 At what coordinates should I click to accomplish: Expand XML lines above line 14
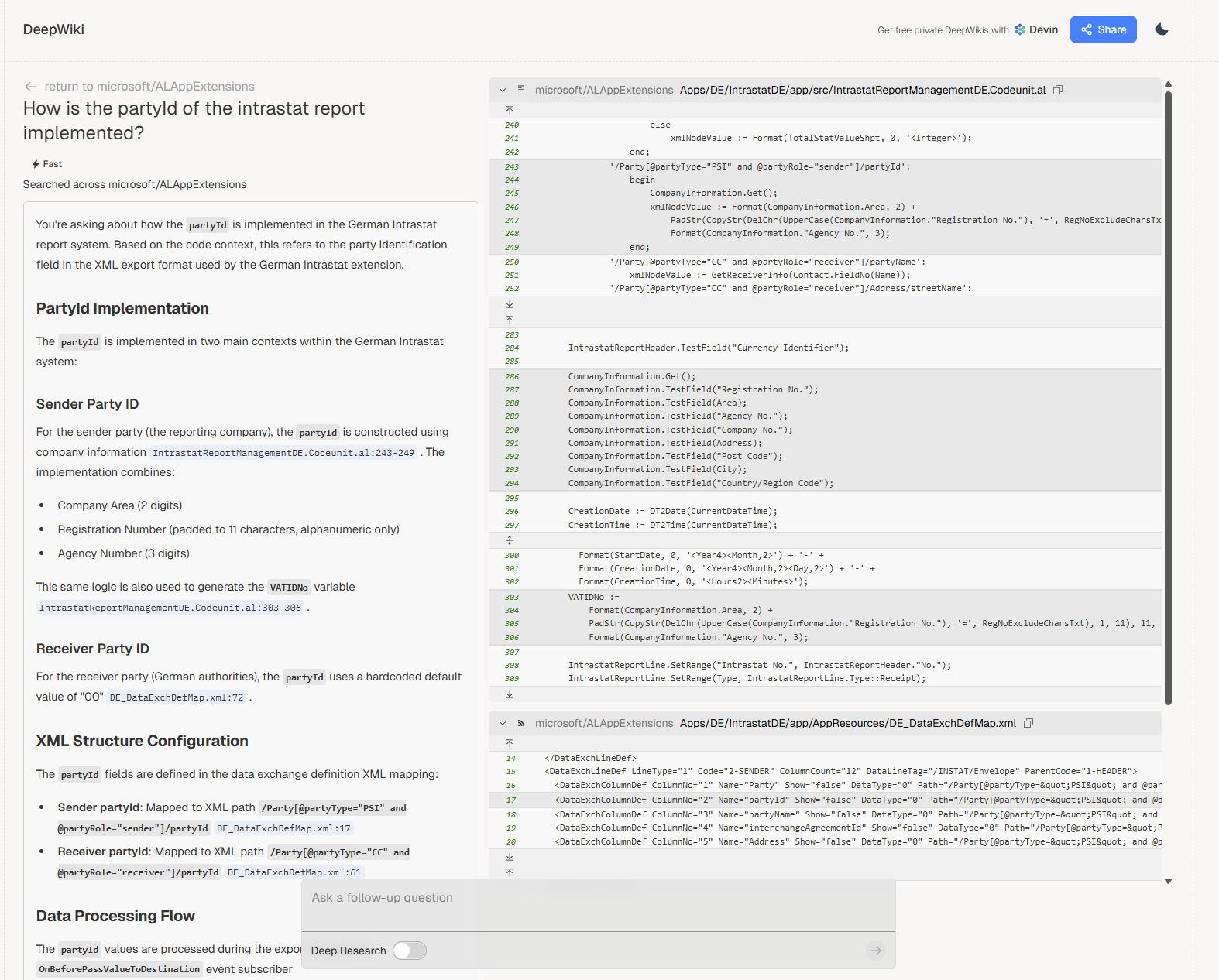510,743
